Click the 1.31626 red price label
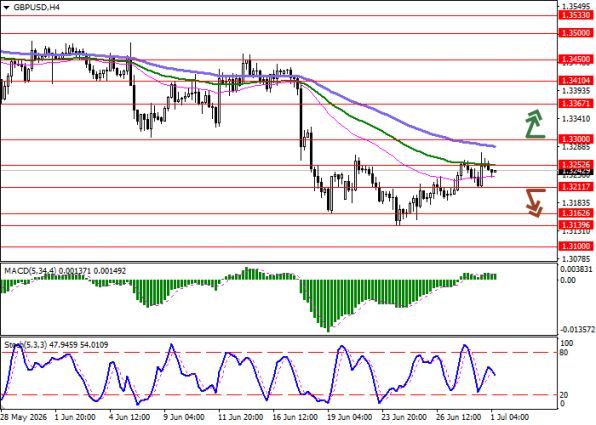Image resolution: width=596 pixels, height=425 pixels. [576, 213]
